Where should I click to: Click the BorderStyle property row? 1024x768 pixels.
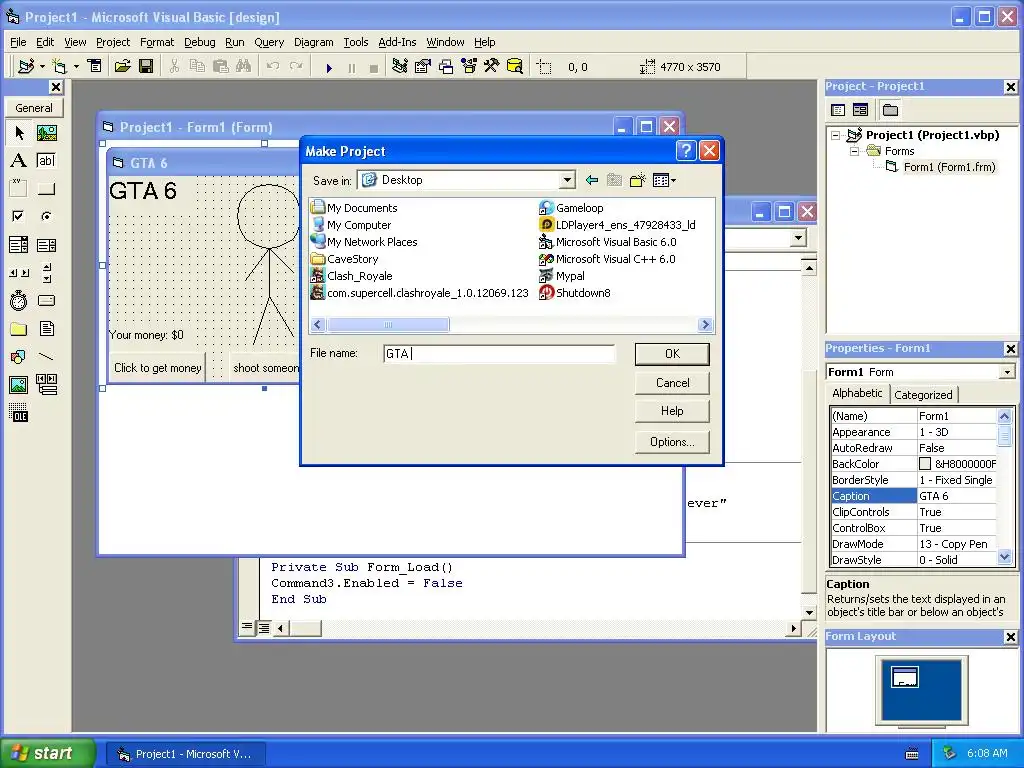pos(914,480)
